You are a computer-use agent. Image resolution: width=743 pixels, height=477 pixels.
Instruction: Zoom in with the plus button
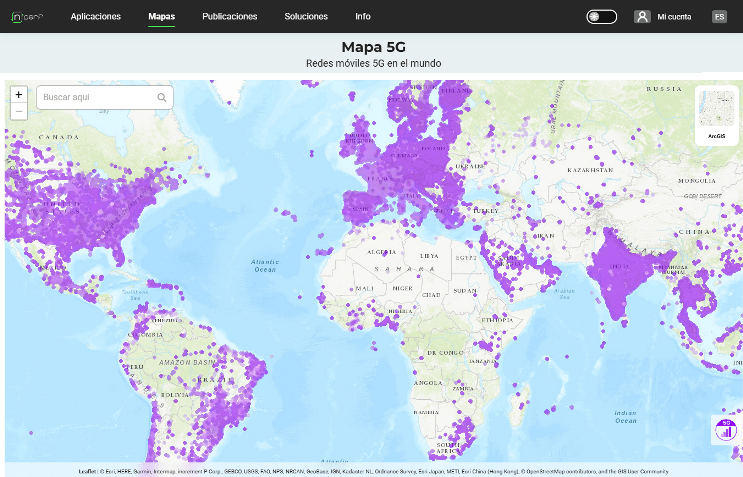(x=18, y=95)
